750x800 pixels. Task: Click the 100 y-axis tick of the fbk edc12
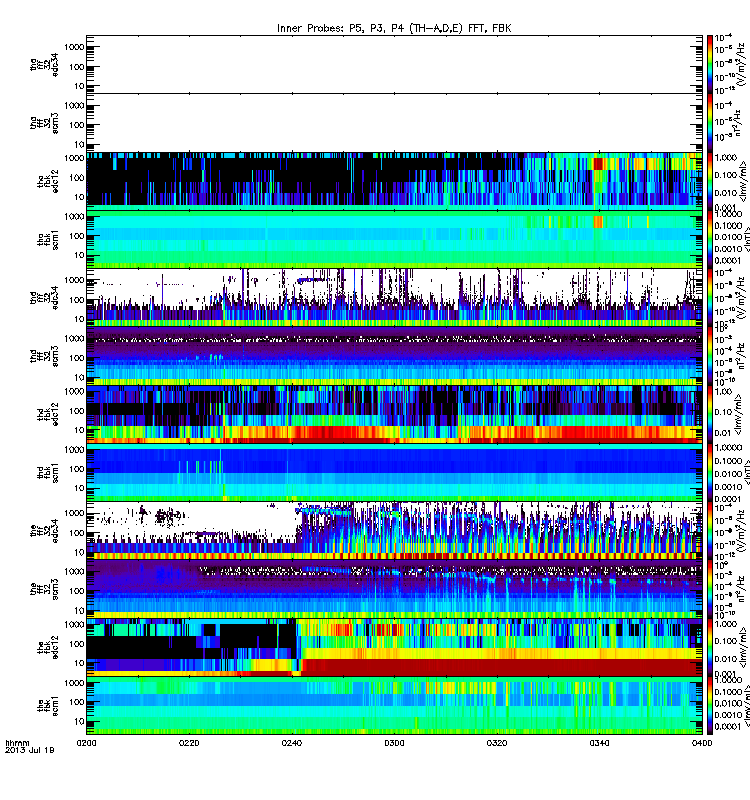pos(77,644)
